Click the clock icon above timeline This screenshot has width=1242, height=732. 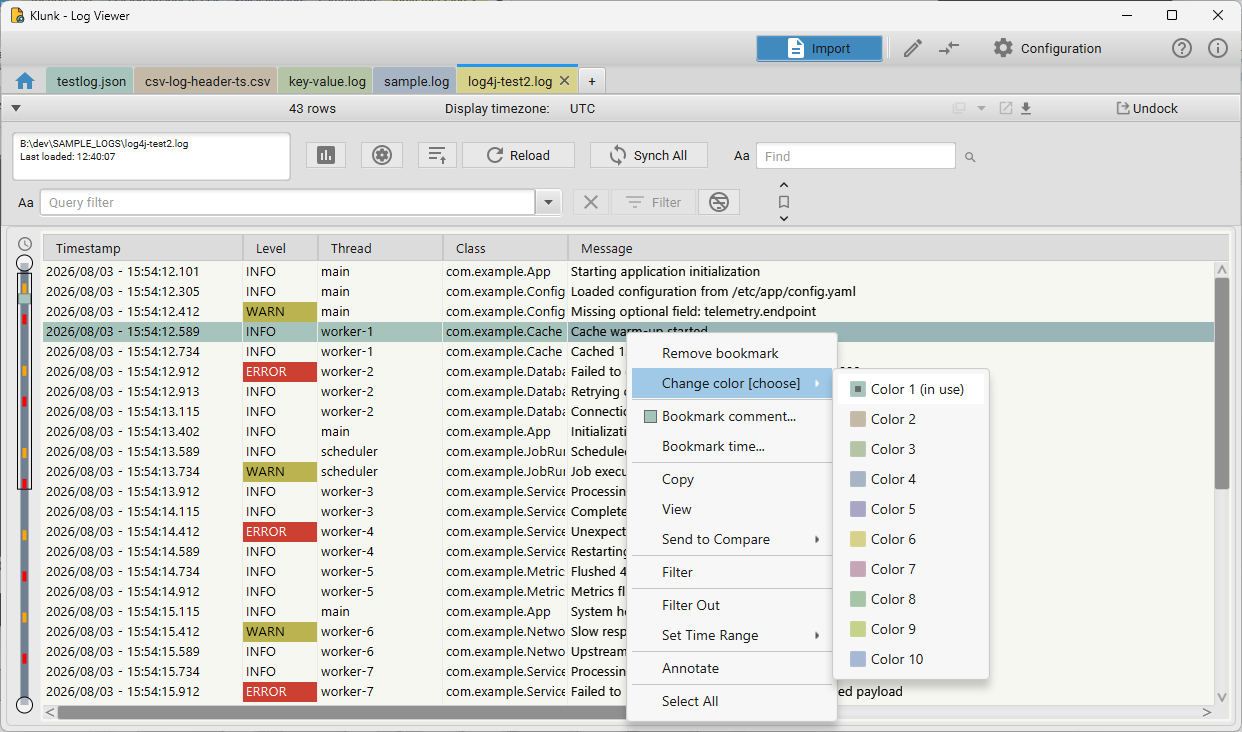(25, 244)
